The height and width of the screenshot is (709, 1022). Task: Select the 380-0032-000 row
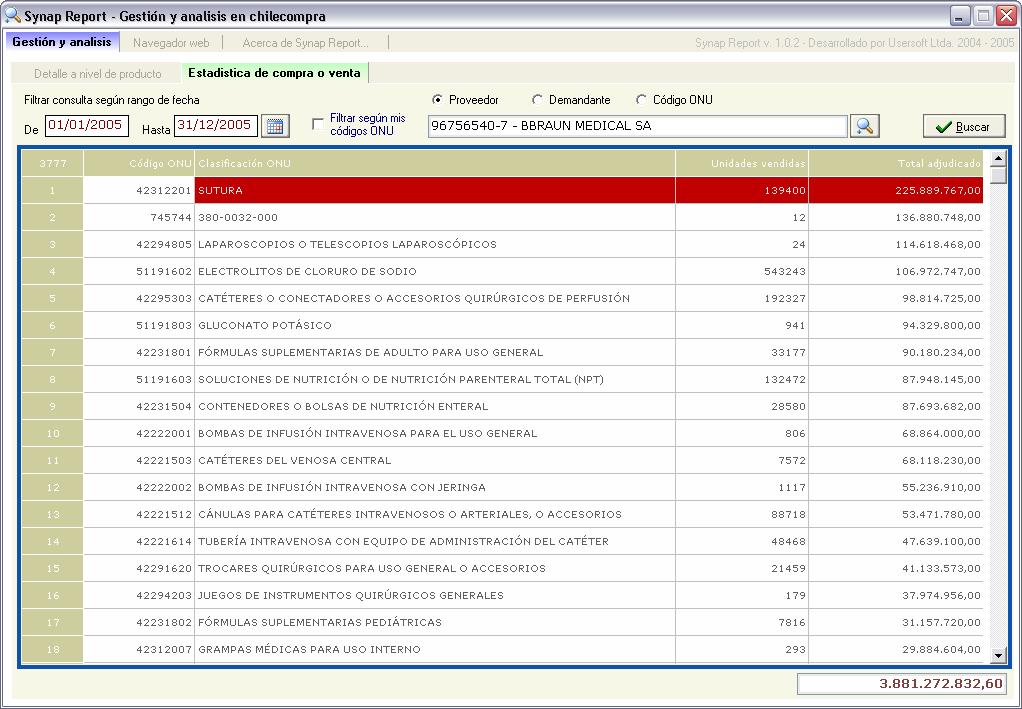coord(503,218)
